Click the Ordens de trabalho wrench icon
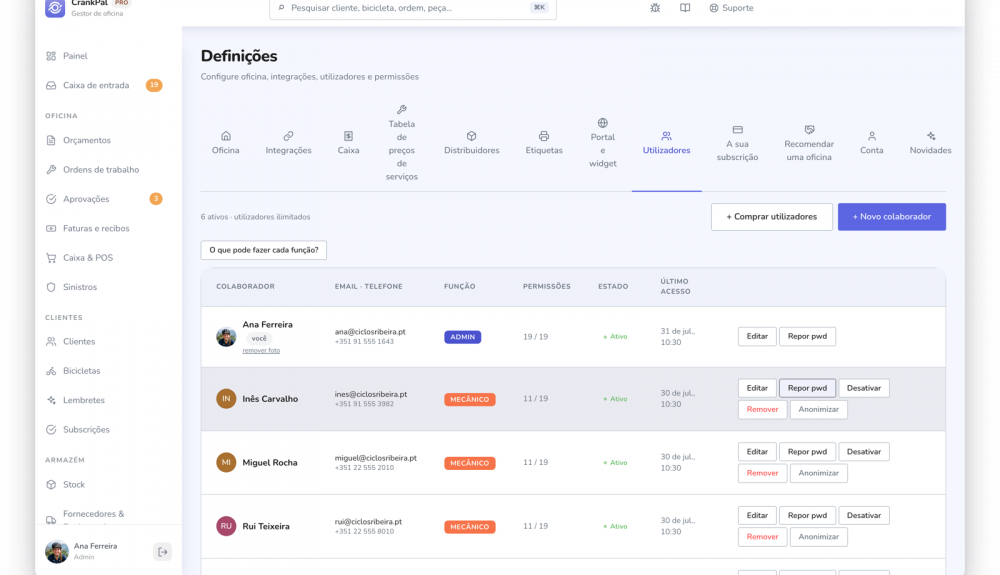This screenshot has width=1000, height=575. click(x=51, y=170)
